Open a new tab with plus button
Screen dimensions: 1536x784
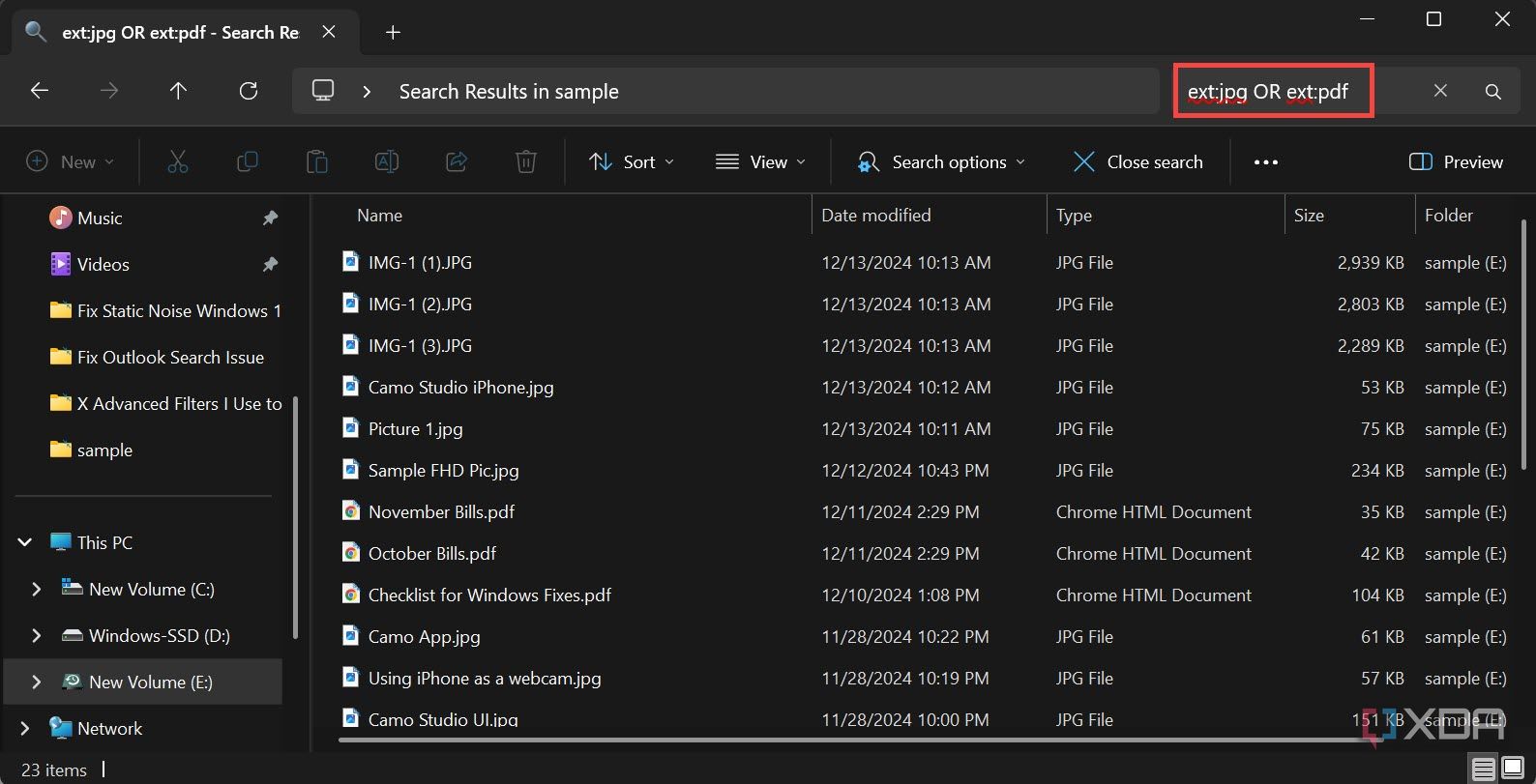coord(393,33)
